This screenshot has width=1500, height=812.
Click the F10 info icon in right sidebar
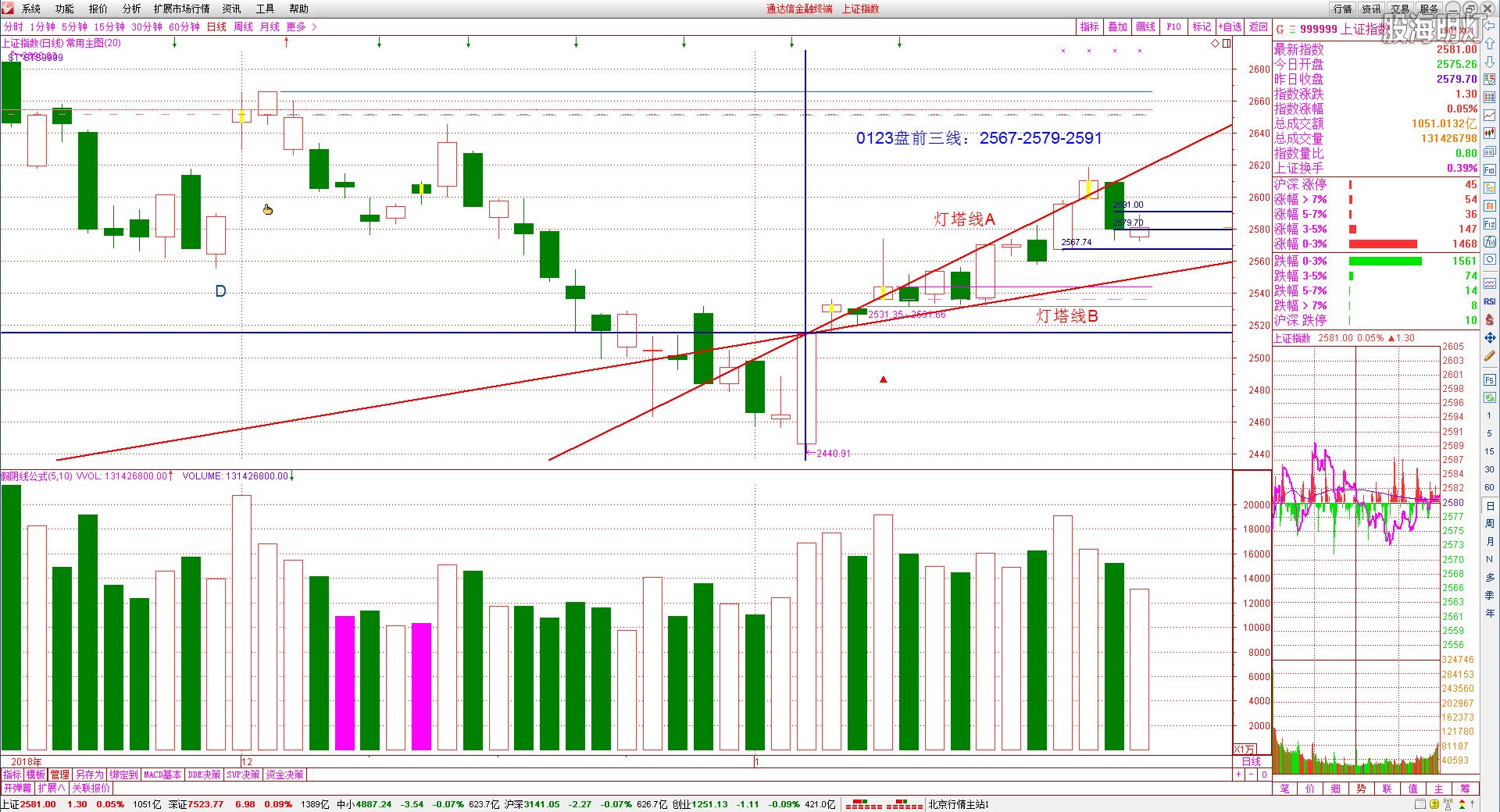(1490, 170)
